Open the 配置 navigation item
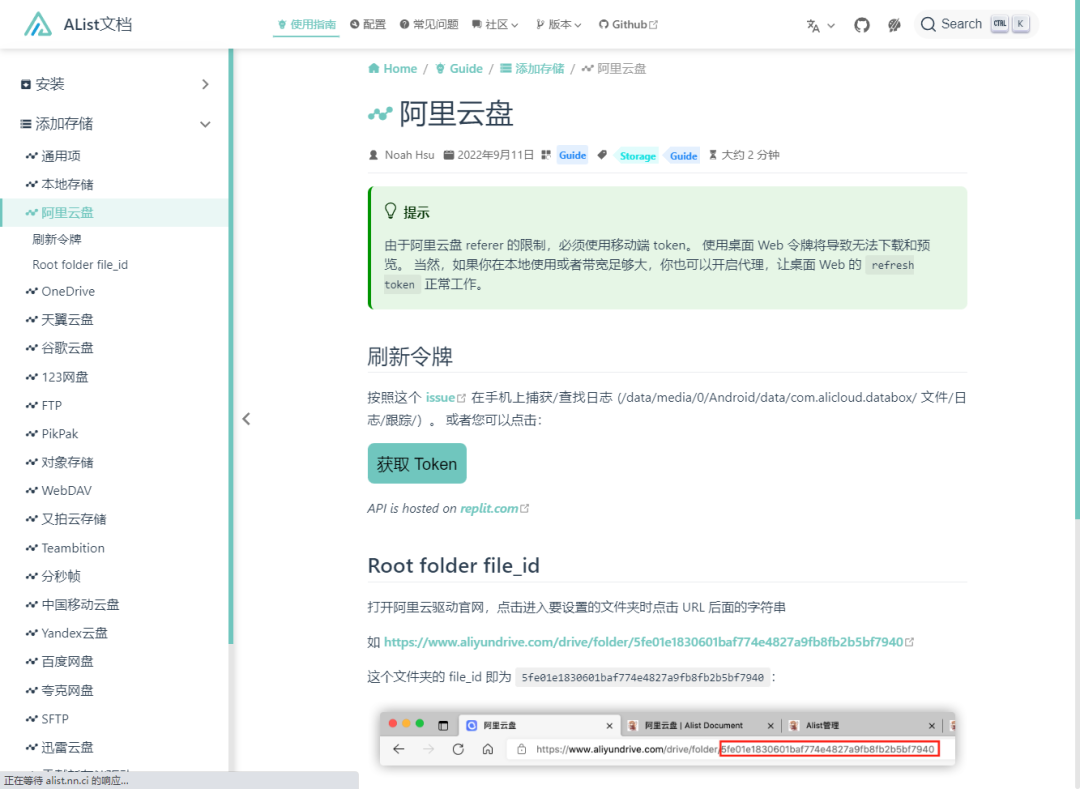Image resolution: width=1080 pixels, height=789 pixels. (368, 24)
